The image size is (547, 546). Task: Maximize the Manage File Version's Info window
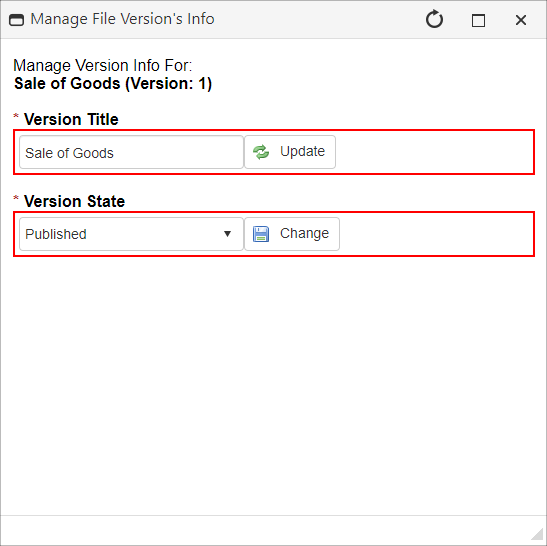(x=478, y=20)
